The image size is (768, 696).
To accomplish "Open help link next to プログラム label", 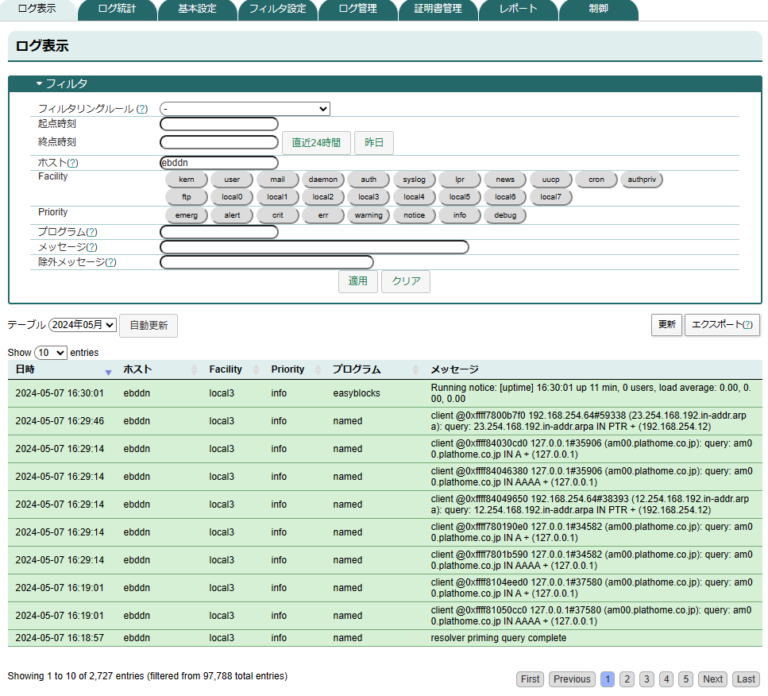I will [92, 232].
